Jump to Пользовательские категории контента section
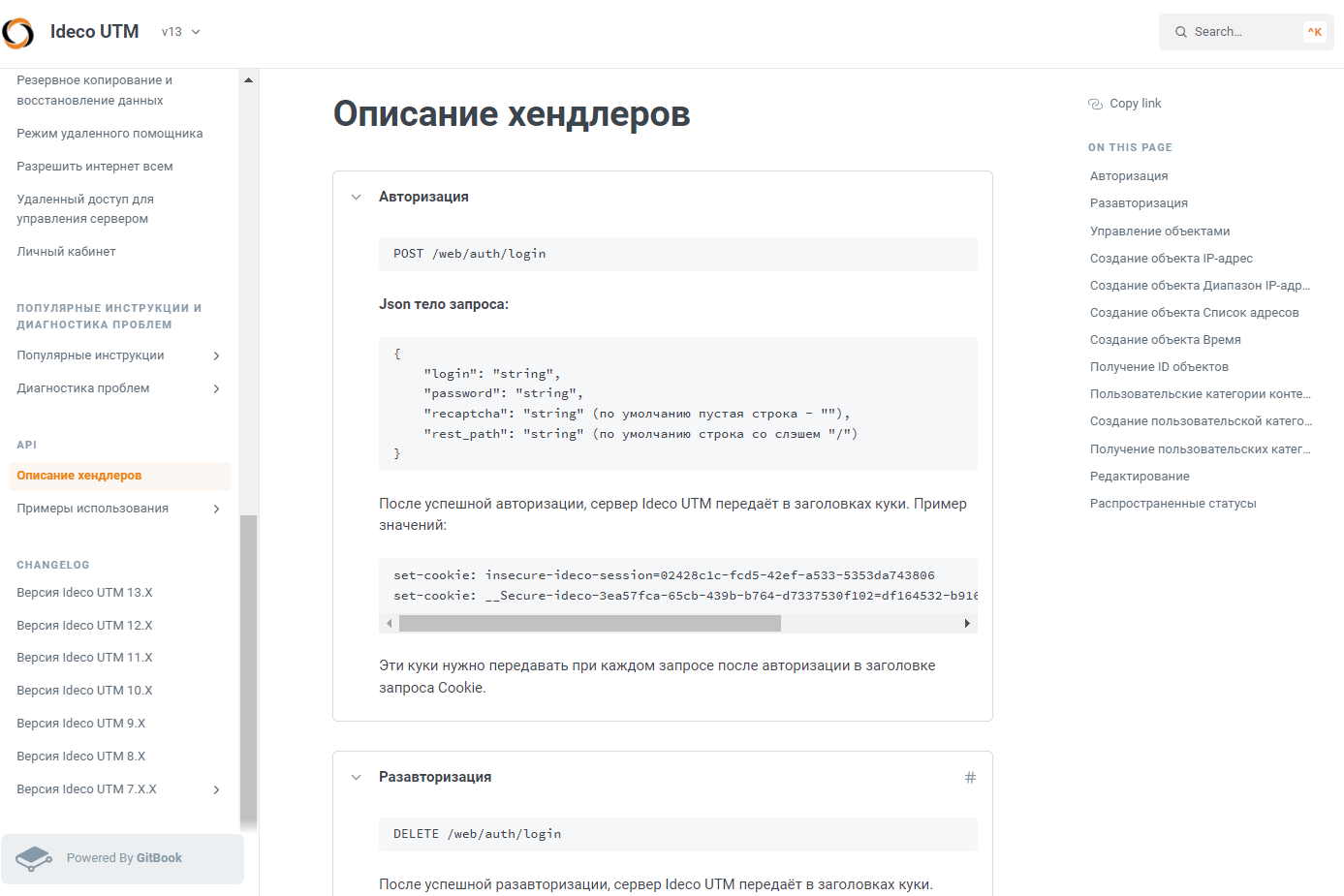 [1201, 394]
